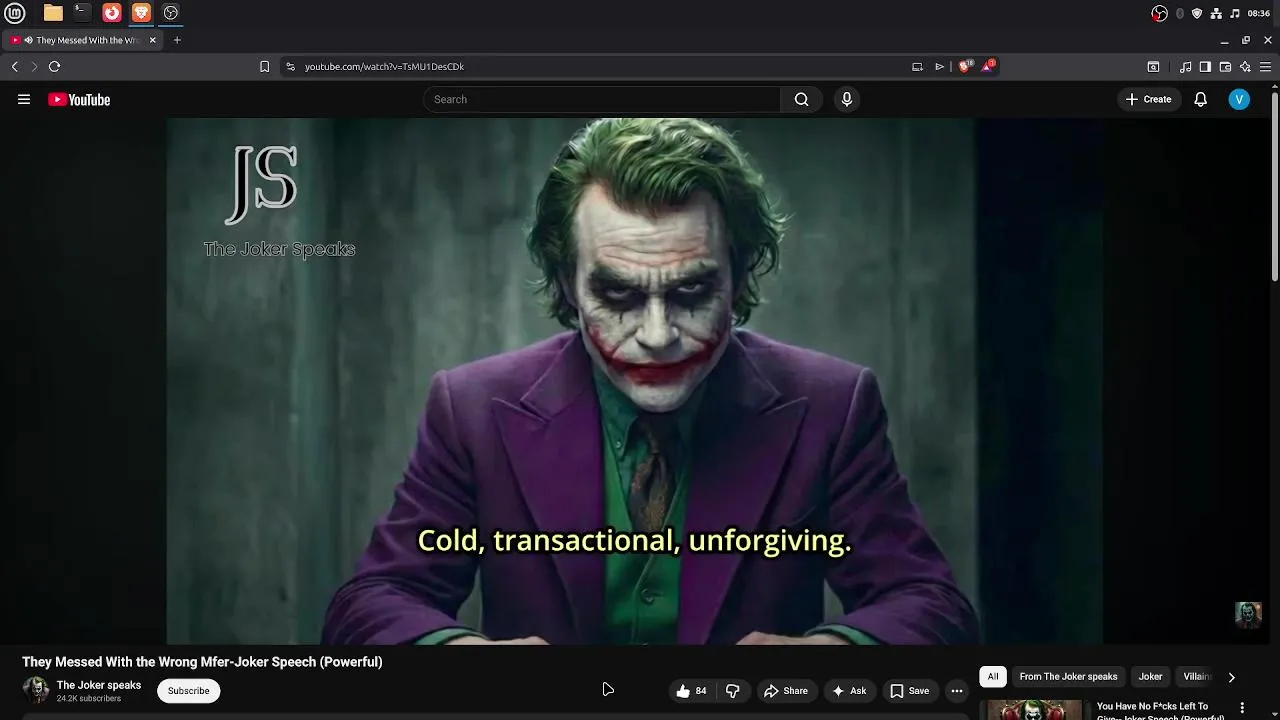Viewport: 1280px width, 720px height.
Task: Click the YouTube search field
Action: point(602,99)
